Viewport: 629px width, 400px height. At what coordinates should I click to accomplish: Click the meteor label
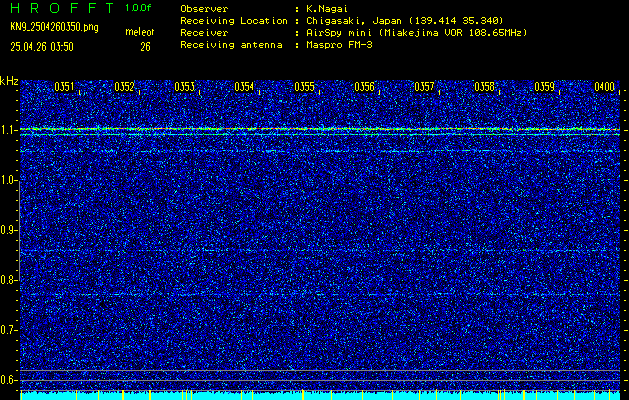140,32
